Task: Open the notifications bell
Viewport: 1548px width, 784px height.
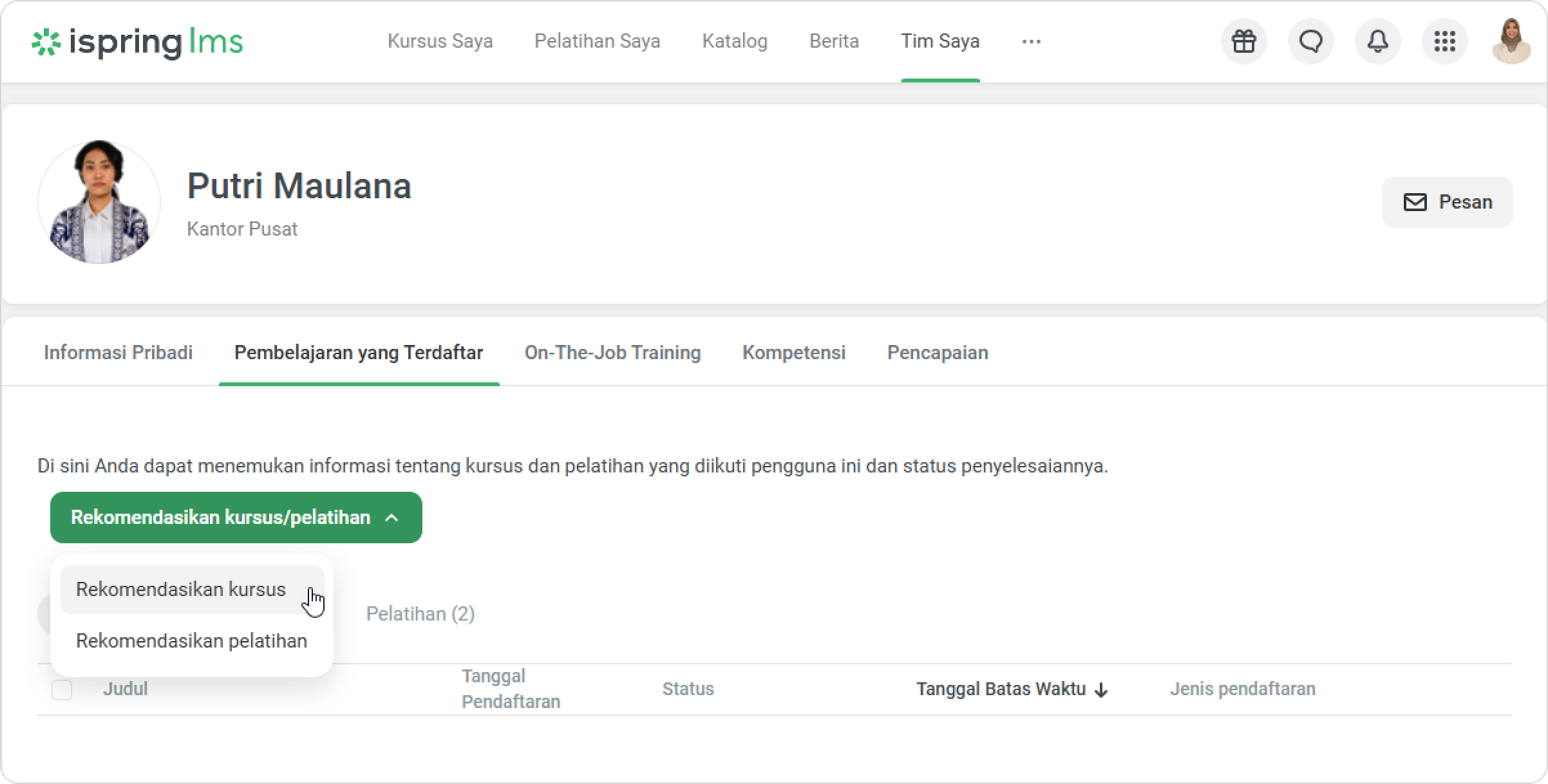Action: click(1377, 41)
